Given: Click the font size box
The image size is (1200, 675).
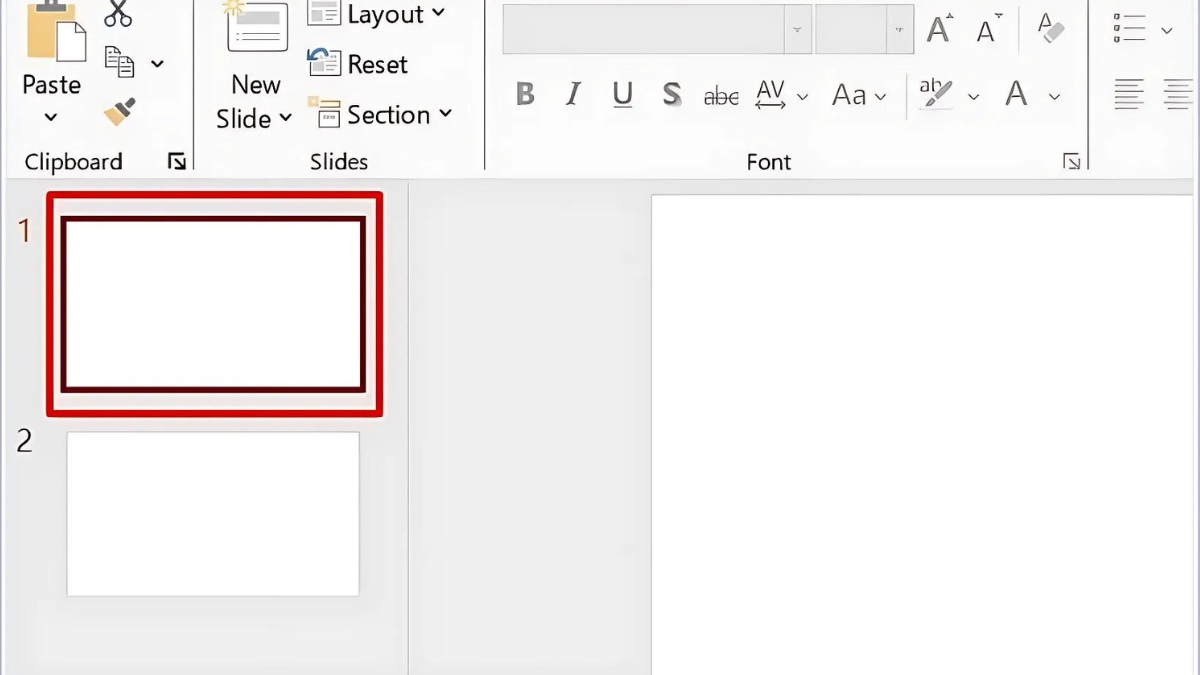Looking at the screenshot, I should pyautogui.click(x=851, y=30).
